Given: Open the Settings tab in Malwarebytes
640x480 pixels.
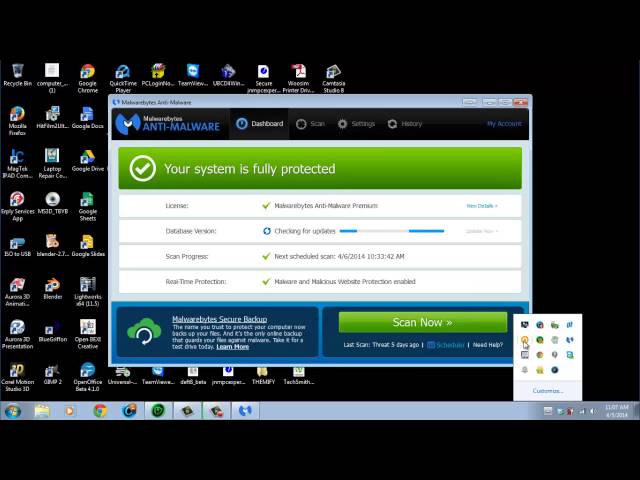Looking at the screenshot, I should (356, 124).
